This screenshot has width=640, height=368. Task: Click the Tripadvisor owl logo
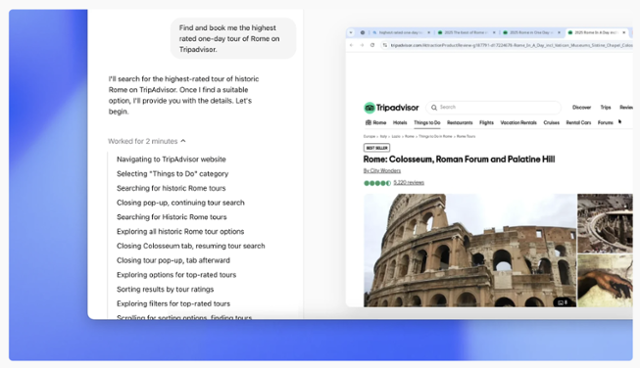[369, 108]
